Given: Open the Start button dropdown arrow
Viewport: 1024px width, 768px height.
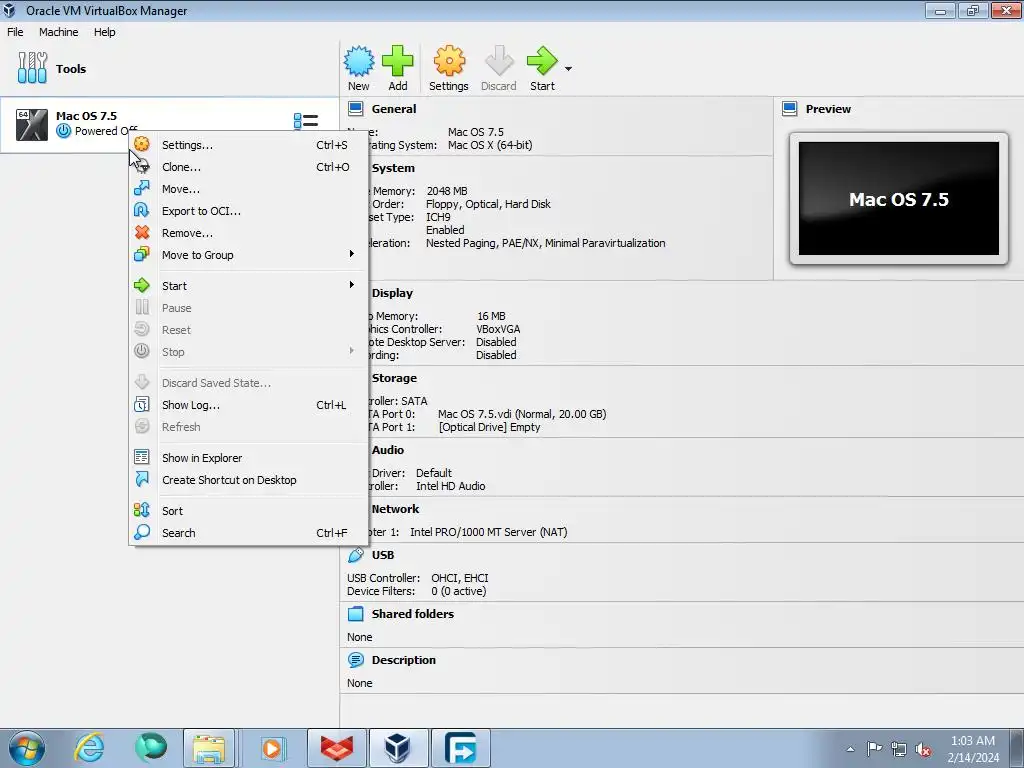Looking at the screenshot, I should pos(568,69).
